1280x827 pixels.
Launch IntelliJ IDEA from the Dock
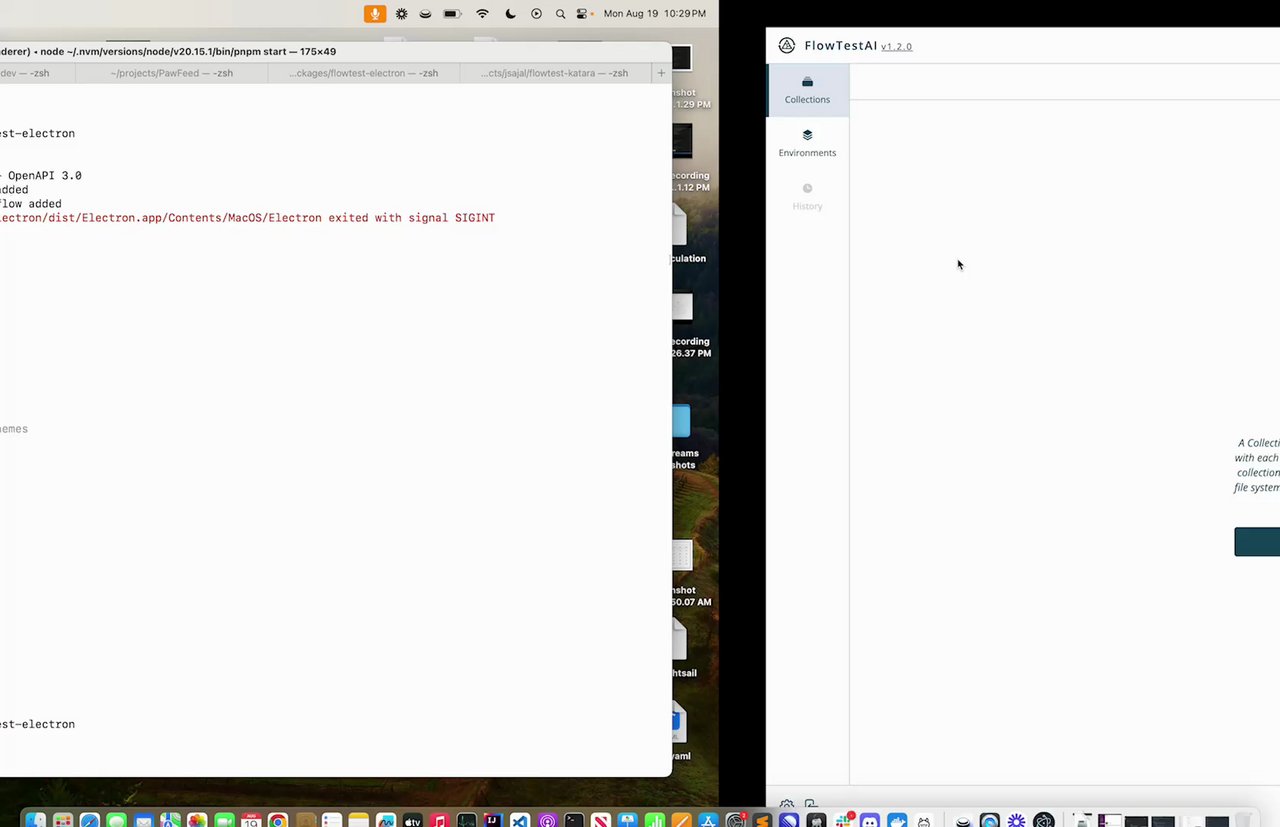[x=492, y=820]
